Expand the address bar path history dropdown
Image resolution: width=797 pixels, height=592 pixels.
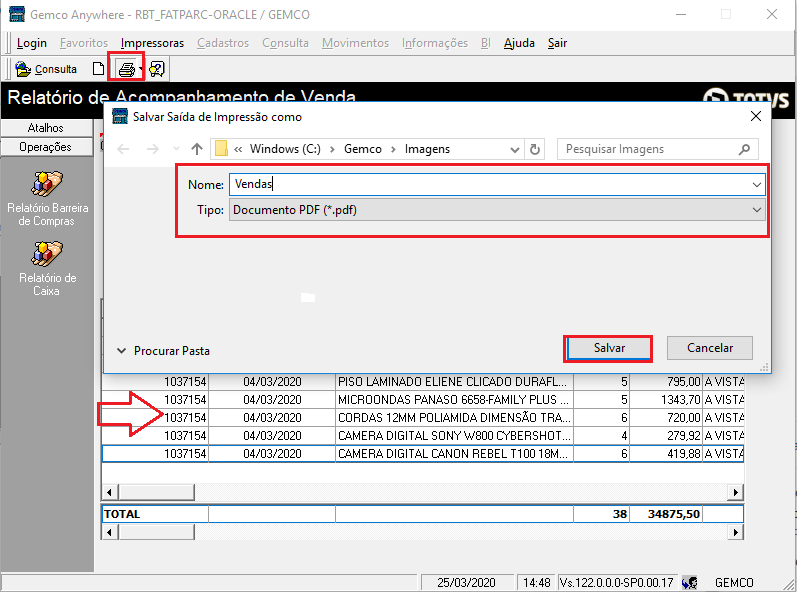(x=515, y=149)
